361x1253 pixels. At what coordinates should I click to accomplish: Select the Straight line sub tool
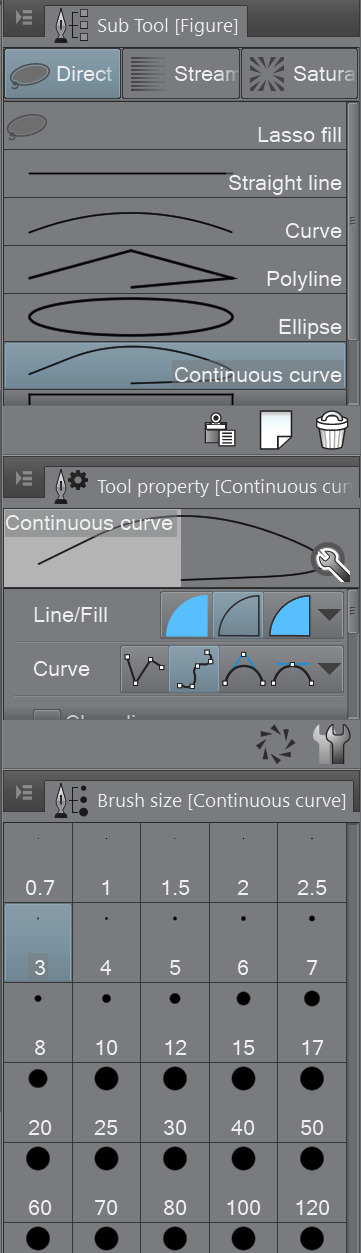pyautogui.click(x=175, y=174)
